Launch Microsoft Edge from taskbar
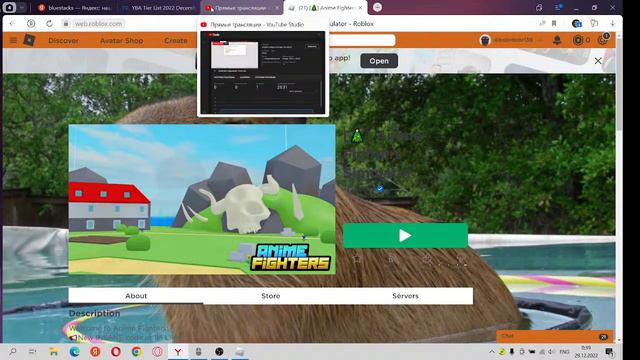640x360 pixels. pyautogui.click(x=75, y=351)
